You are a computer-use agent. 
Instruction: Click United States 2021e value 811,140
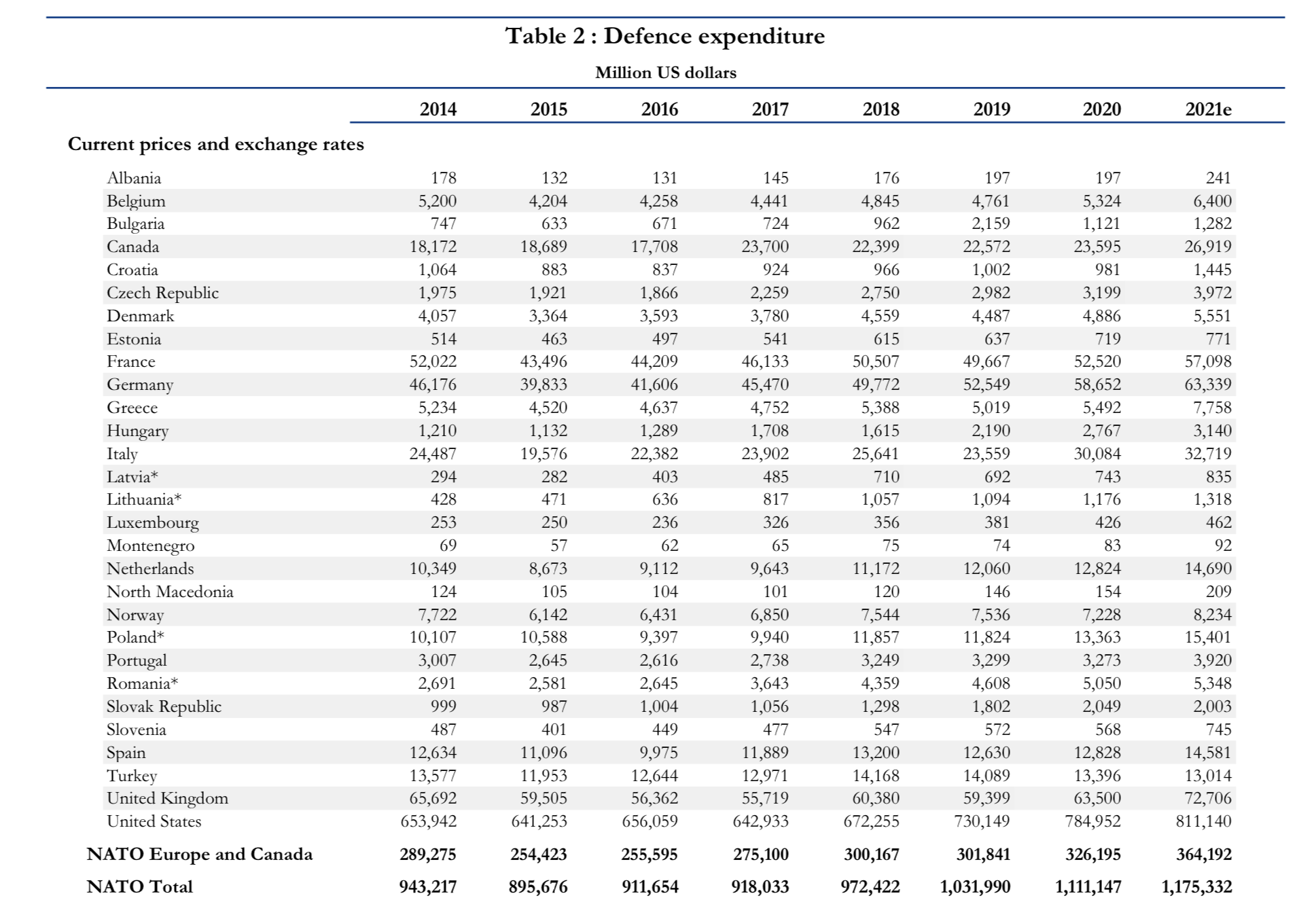click(x=1203, y=821)
